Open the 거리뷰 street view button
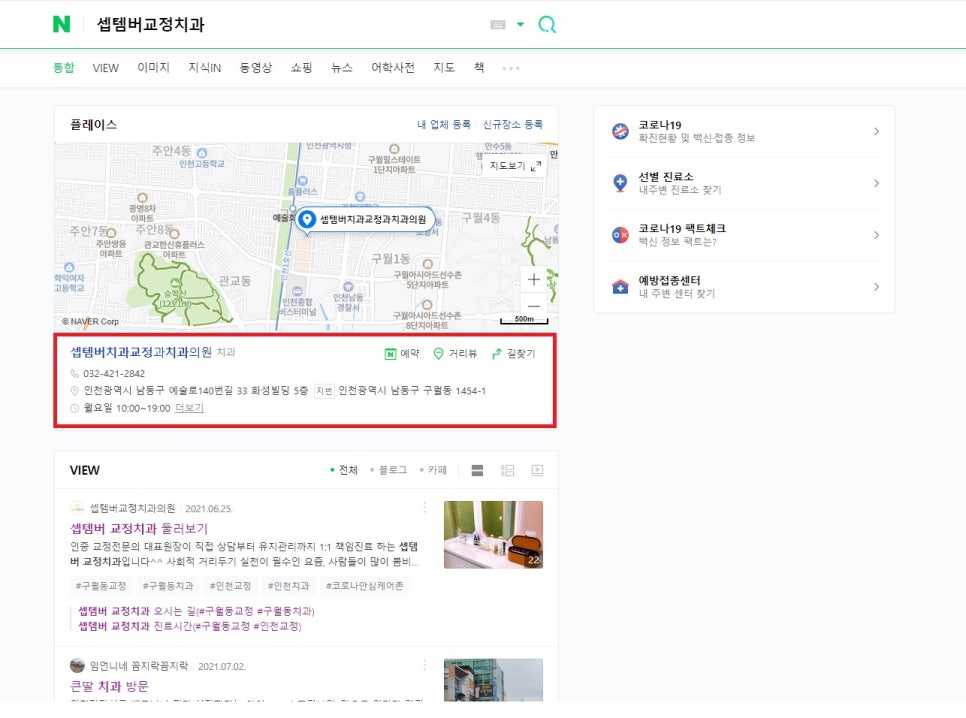Viewport: 966px width, 718px height. [x=455, y=354]
